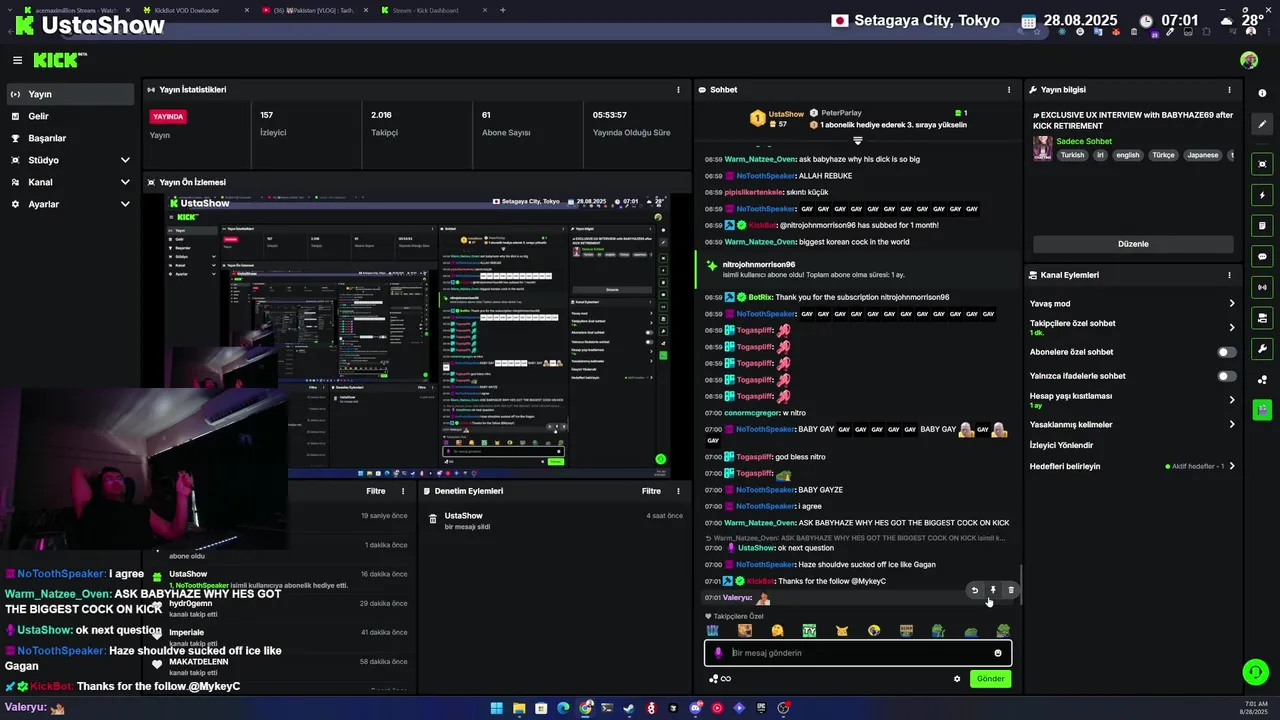Click 'bir mesajı sildi' moderation log entry
Screen dimensions: 1280x720
[x=467, y=526]
